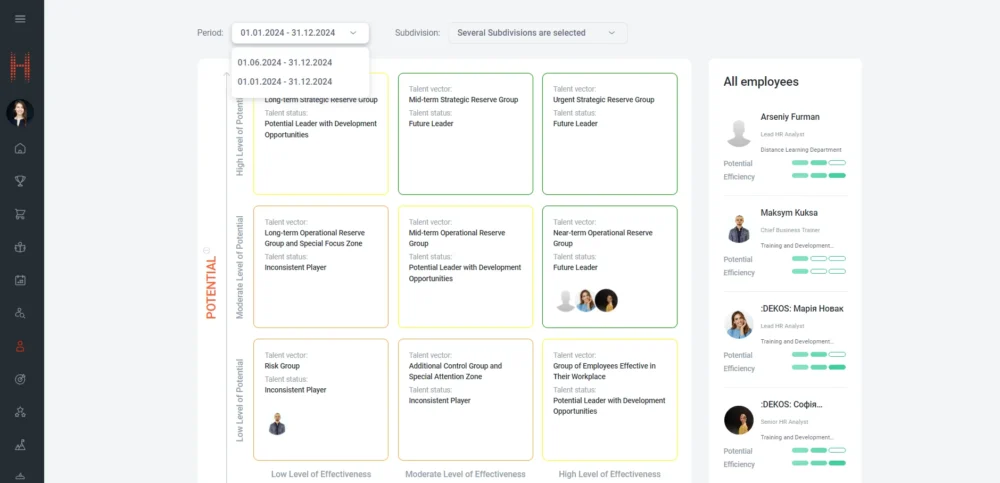Open the trophy achievements icon

pos(21,181)
